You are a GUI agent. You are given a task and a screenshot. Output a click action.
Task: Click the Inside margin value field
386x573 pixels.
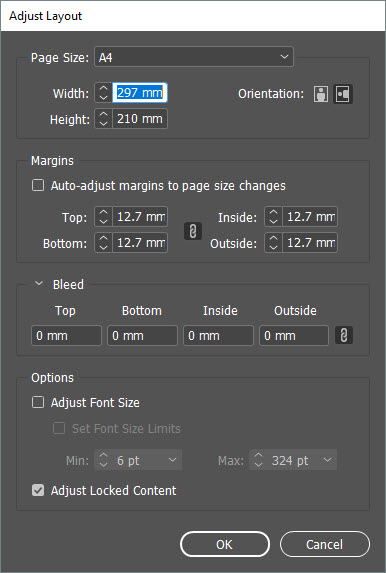tap(310, 217)
